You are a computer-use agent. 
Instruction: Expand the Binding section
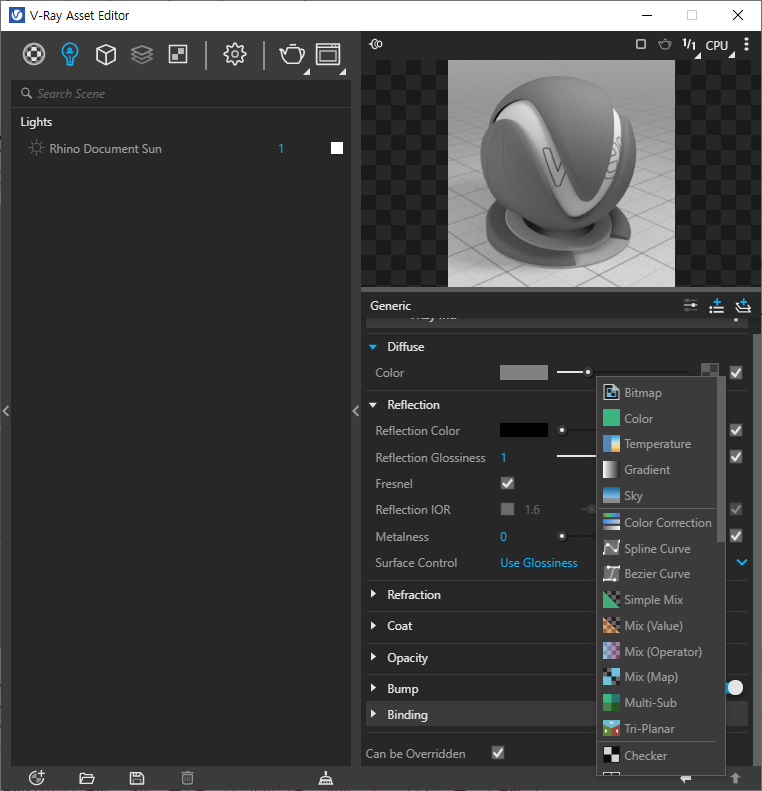[373, 714]
